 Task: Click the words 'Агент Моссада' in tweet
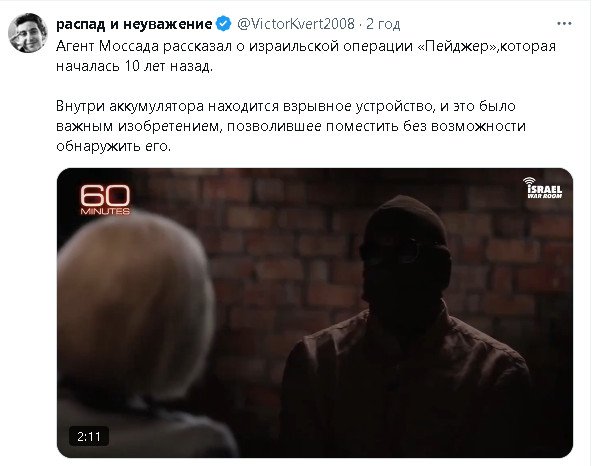tap(108, 46)
